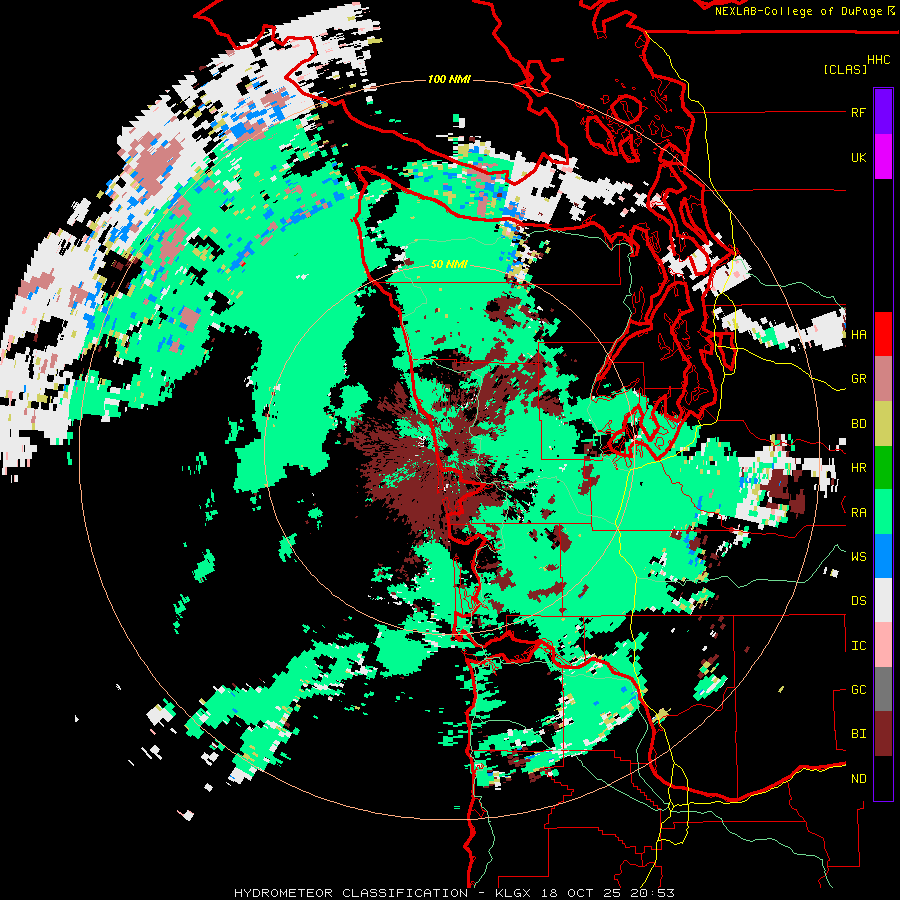Select the dusty pink GR legend swatch
Image resolution: width=900 pixels, height=900 pixels.
pos(883,379)
